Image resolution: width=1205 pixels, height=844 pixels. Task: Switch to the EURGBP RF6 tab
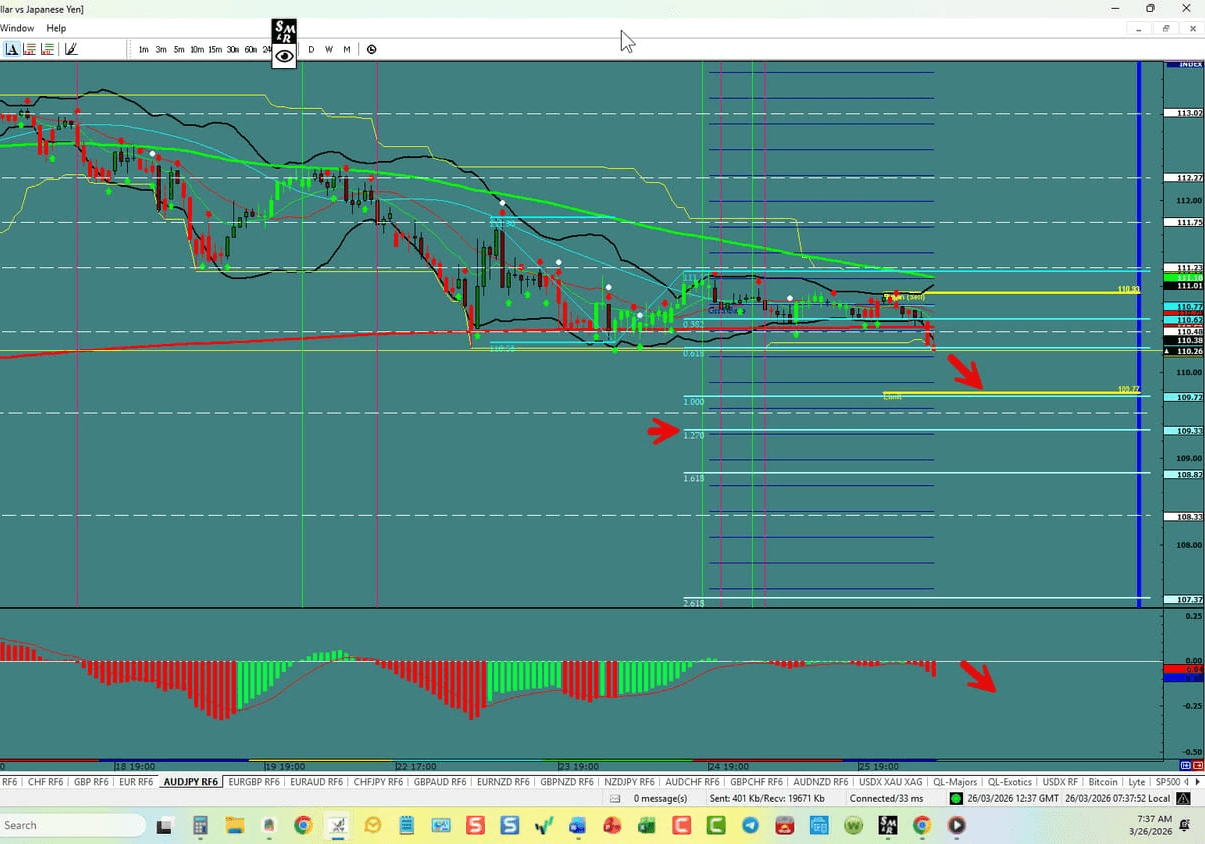pos(254,781)
